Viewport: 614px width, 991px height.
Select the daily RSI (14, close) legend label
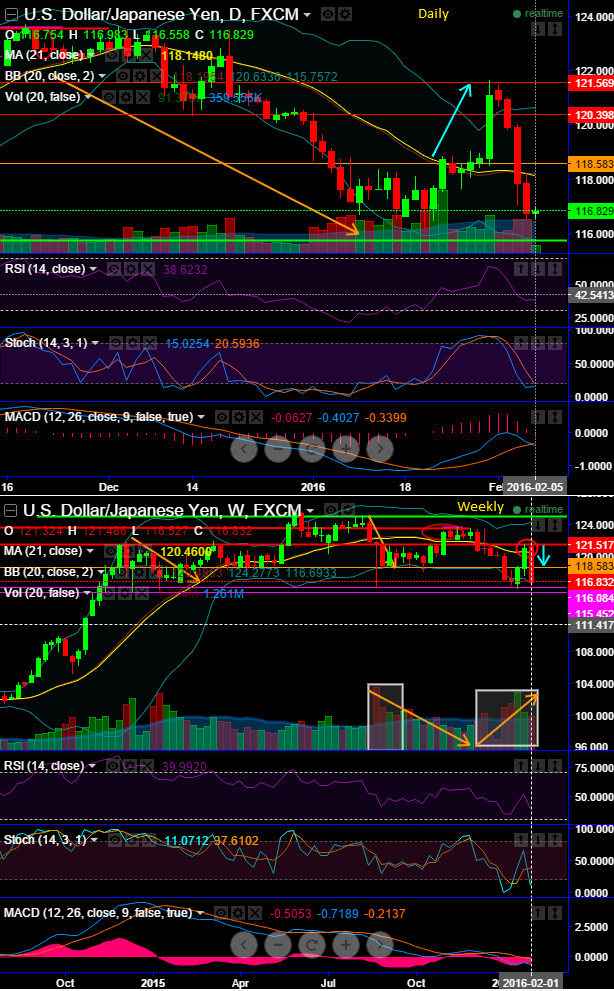pos(45,269)
